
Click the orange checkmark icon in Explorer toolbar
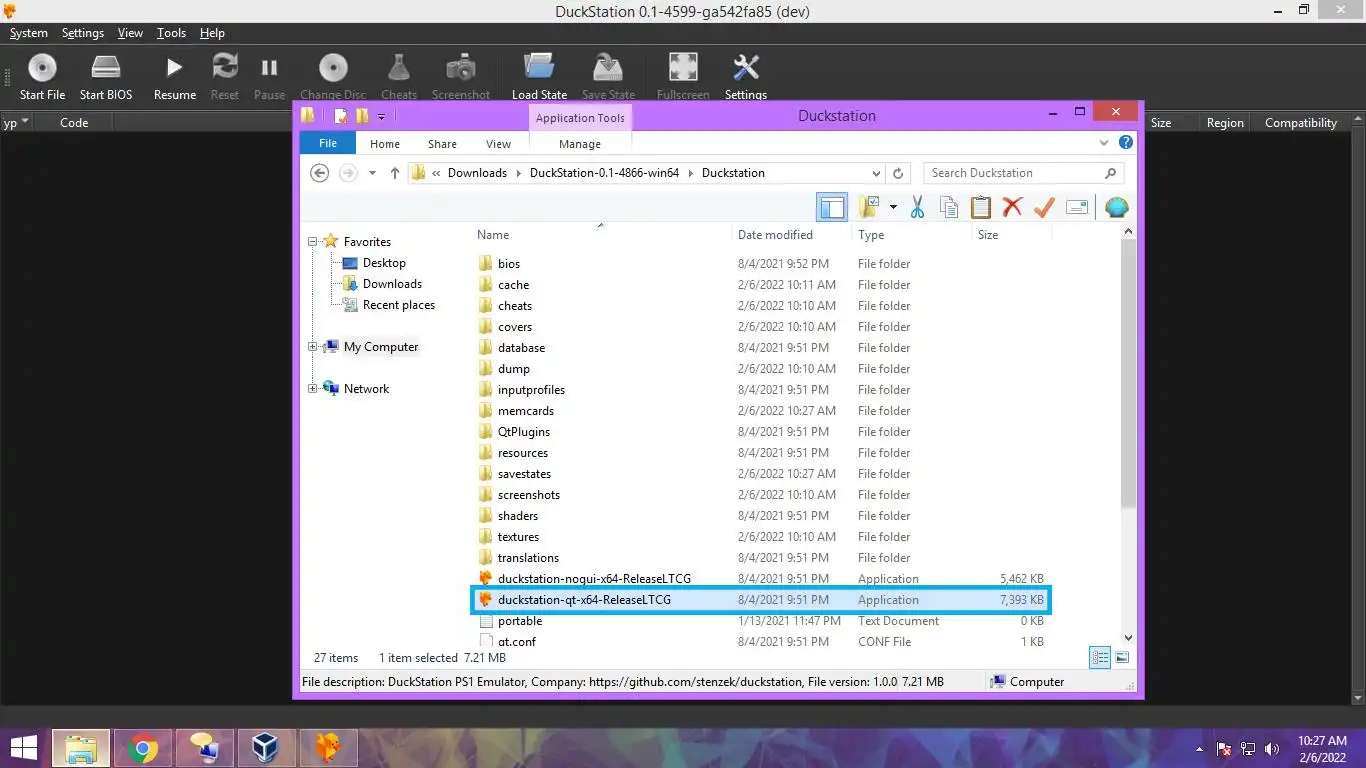[1044, 207]
